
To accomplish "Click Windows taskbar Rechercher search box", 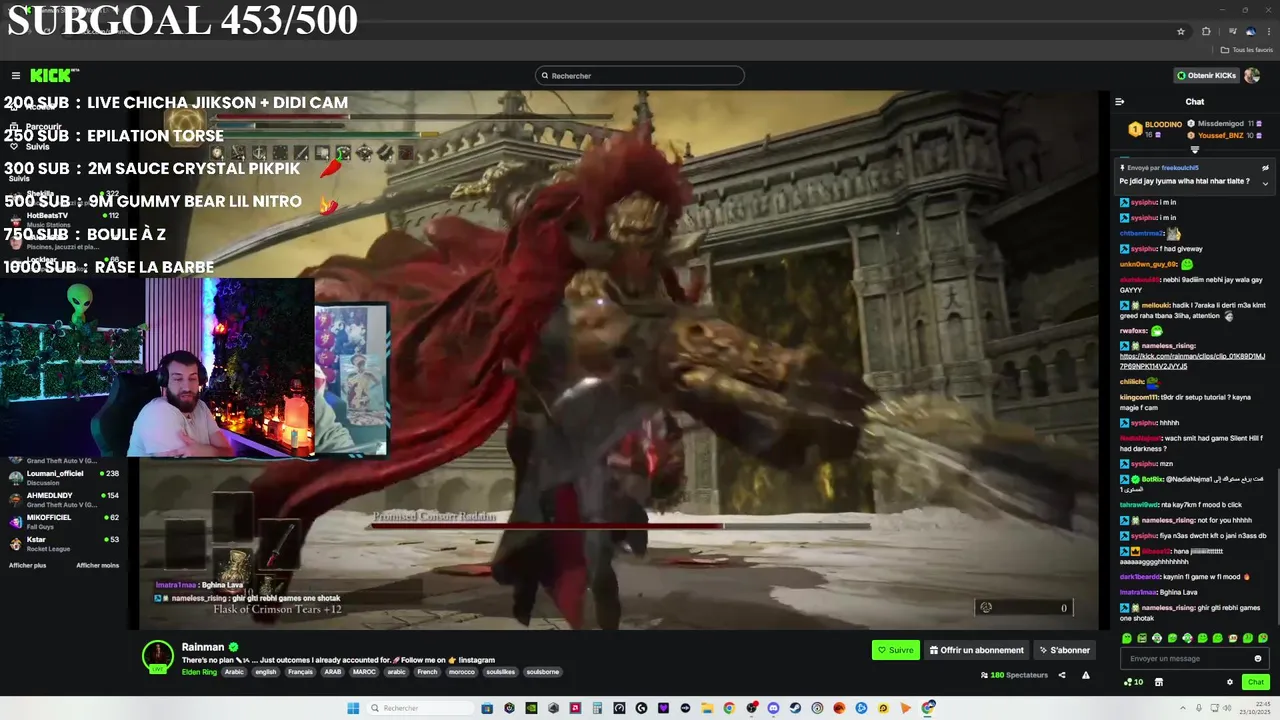I will click(420, 708).
